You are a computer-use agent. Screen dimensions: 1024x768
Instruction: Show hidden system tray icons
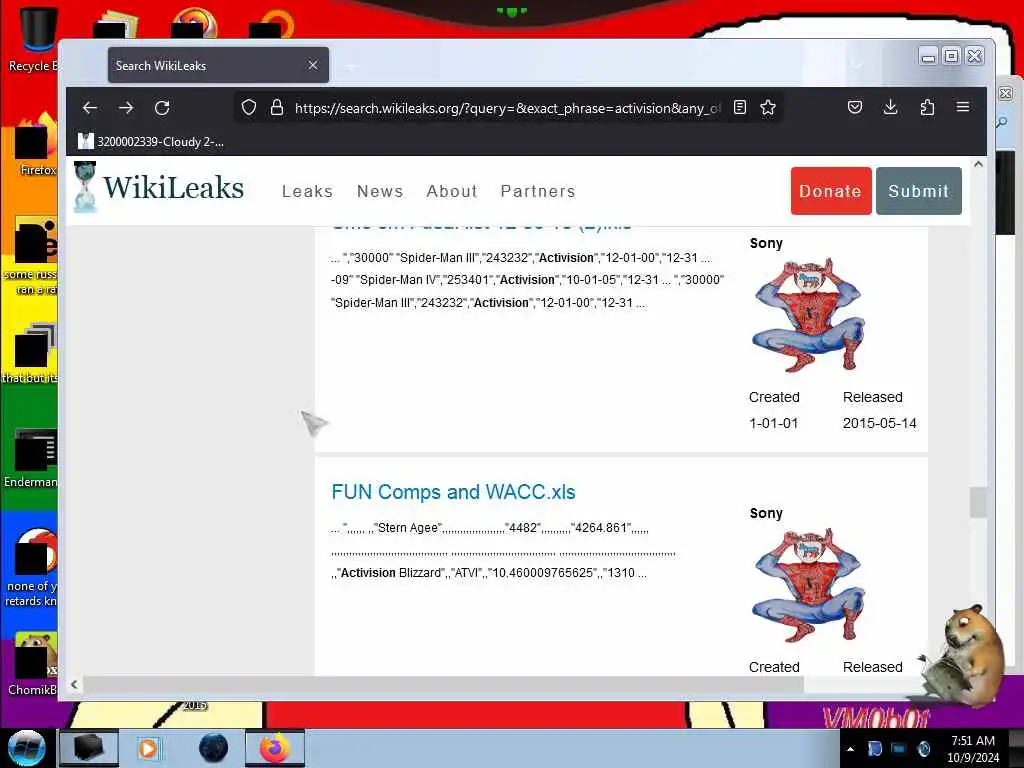(x=850, y=749)
